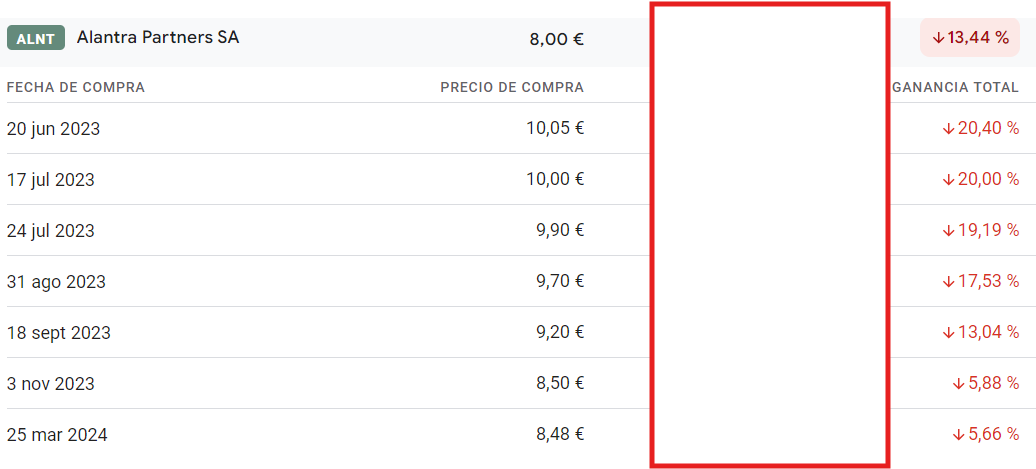This screenshot has height=469, width=1036.
Task: Click the 13,44 % total loss badge
Action: (970, 38)
